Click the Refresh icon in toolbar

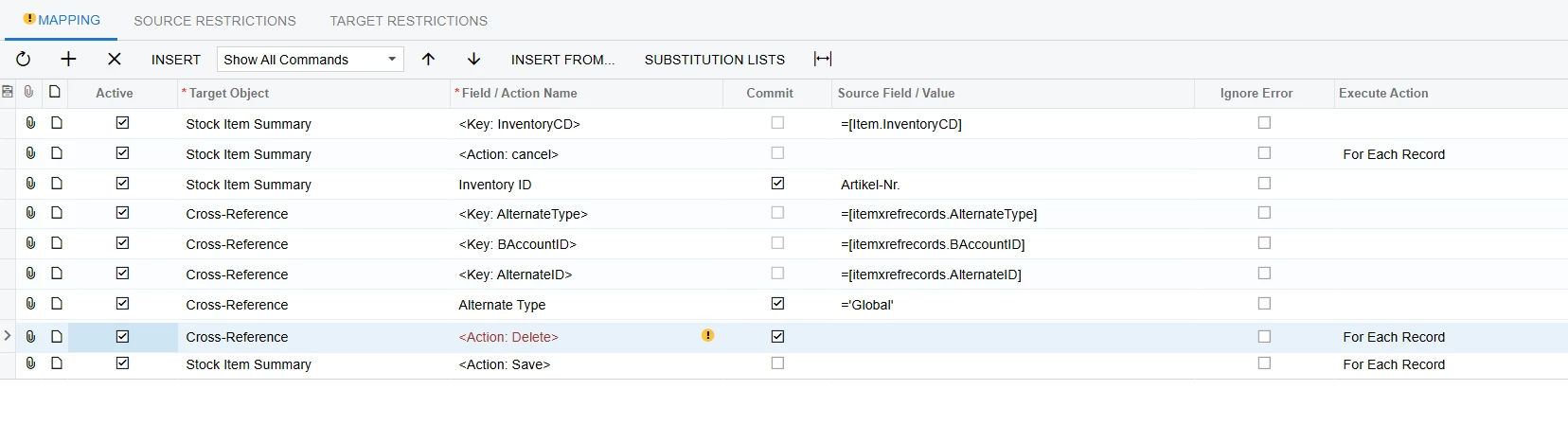click(24, 59)
